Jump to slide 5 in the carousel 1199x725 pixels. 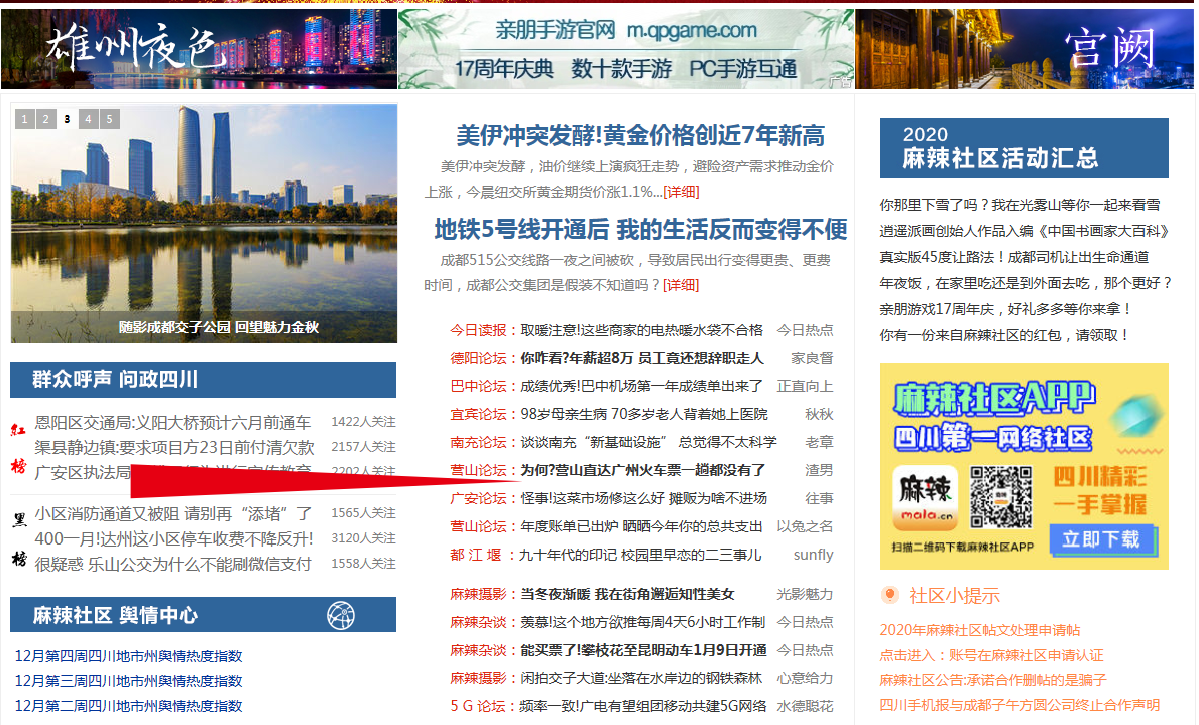(110, 119)
